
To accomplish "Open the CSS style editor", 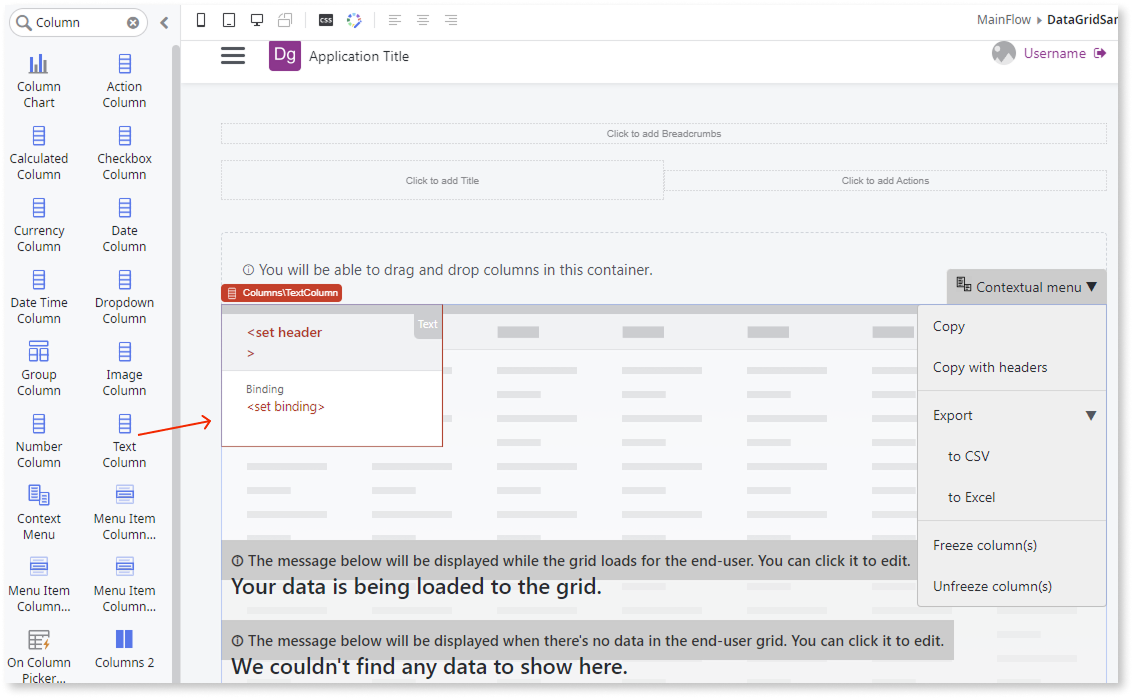I will (325, 19).
